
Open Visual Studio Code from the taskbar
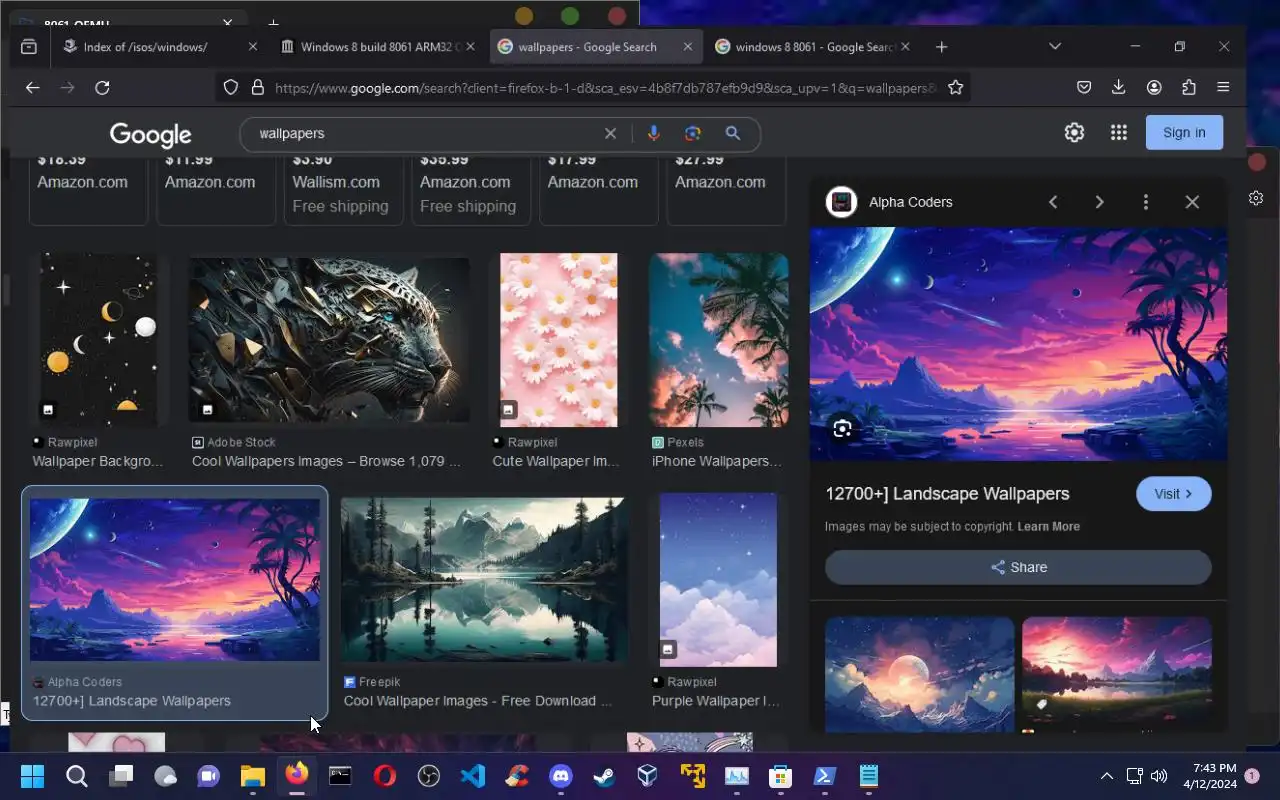pyautogui.click(x=472, y=776)
